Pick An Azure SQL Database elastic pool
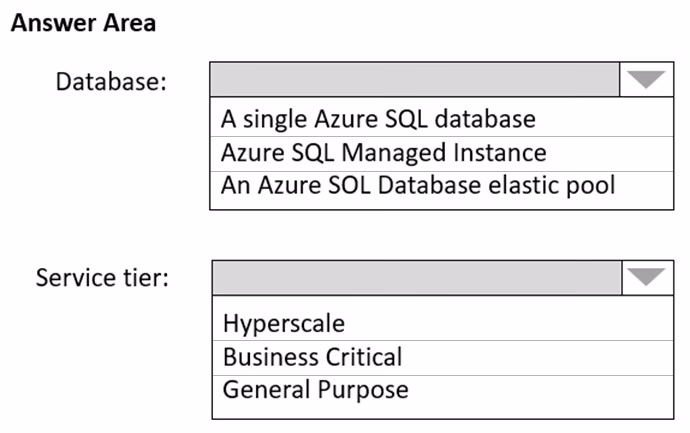This screenshot has width=690, height=433. (x=442, y=185)
